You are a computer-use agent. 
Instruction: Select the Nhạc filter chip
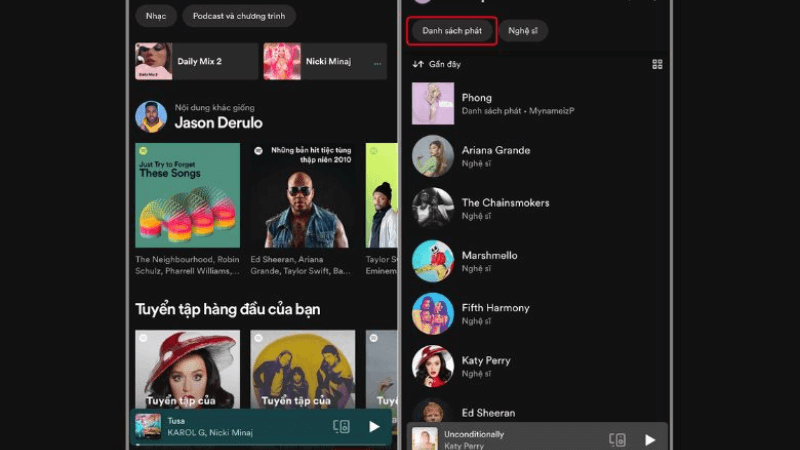point(156,15)
